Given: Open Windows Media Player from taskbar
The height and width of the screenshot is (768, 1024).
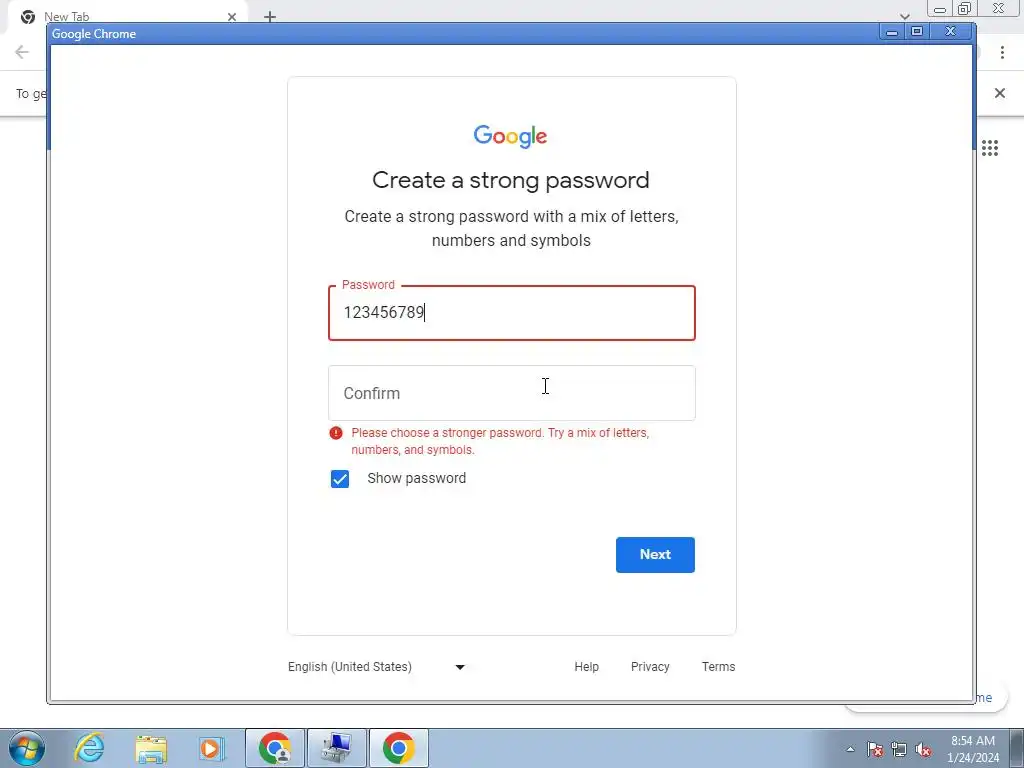Looking at the screenshot, I should pos(211,748).
